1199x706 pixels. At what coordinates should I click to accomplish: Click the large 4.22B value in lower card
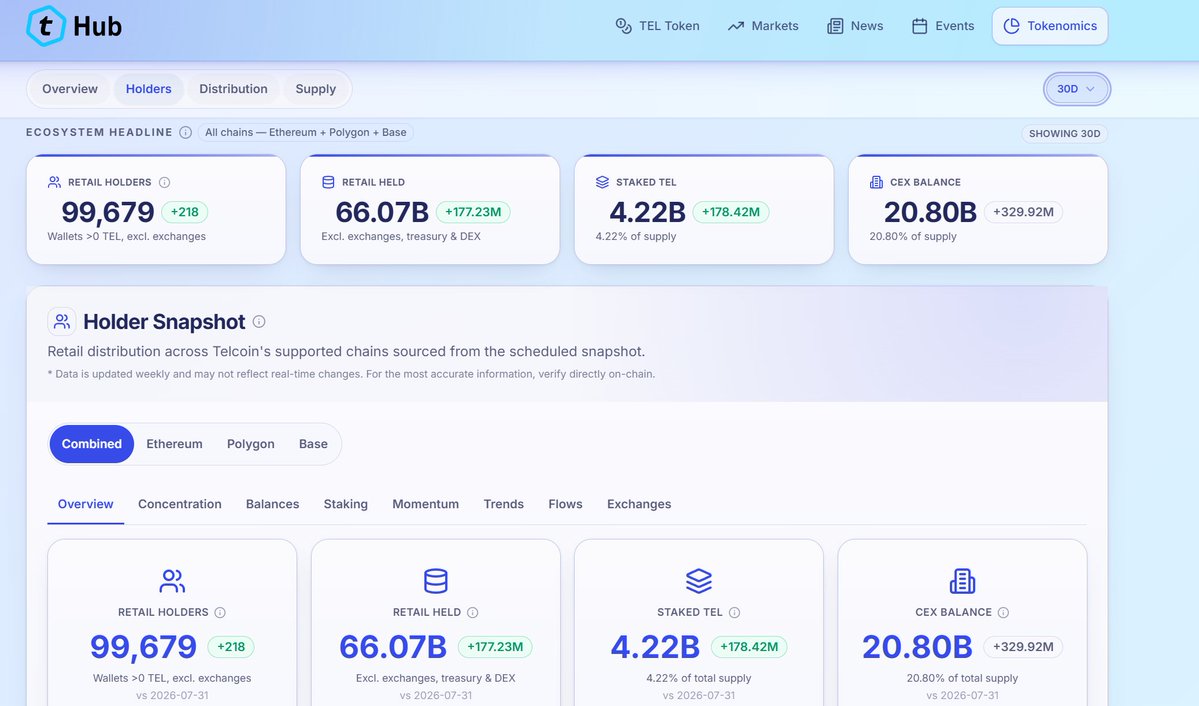pyautogui.click(x=655, y=647)
